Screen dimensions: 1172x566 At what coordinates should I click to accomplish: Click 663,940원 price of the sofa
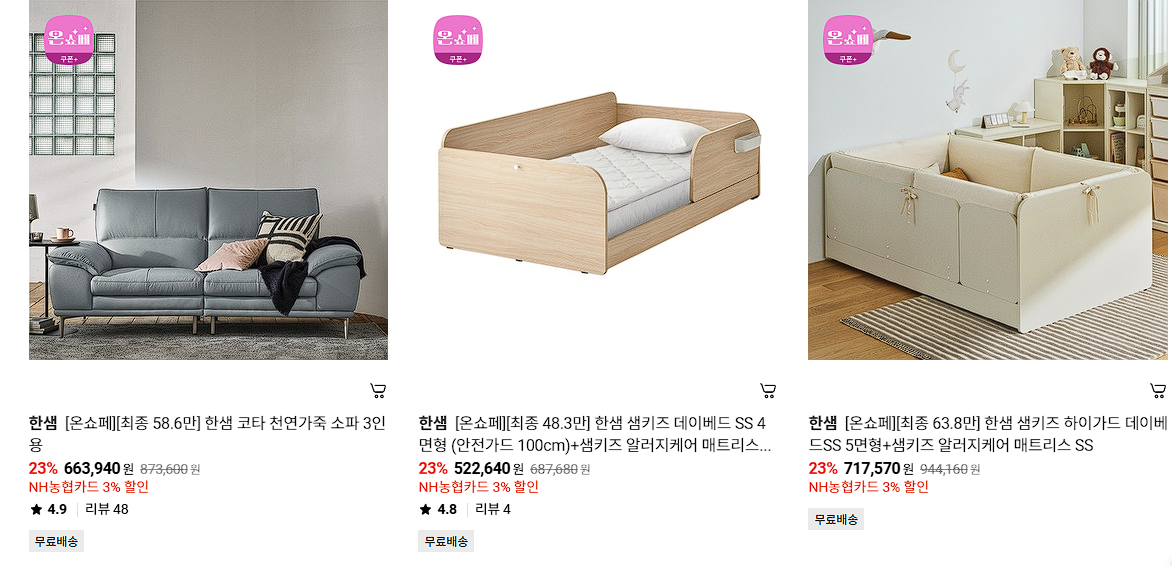pos(99,469)
